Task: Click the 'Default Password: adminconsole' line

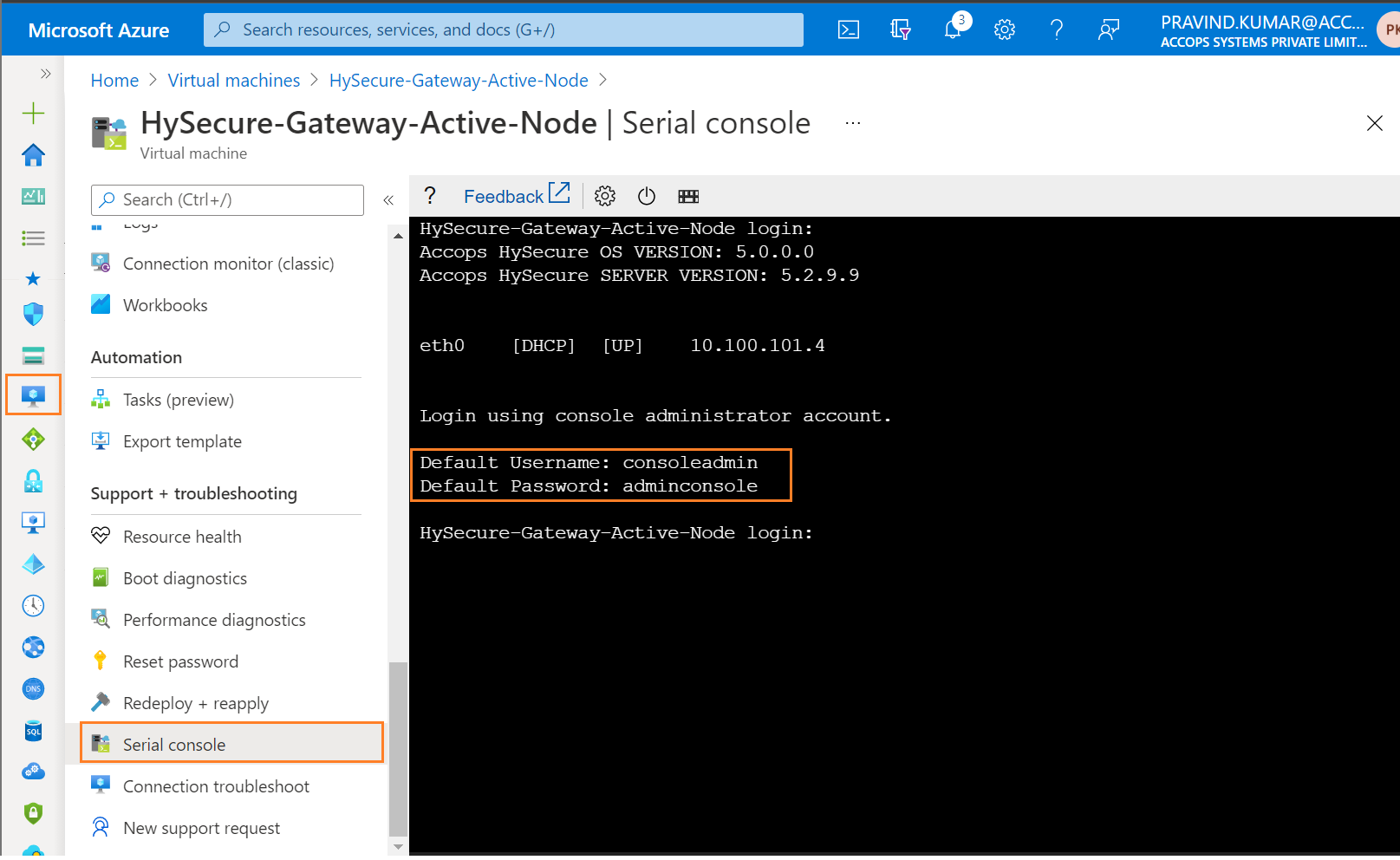Action: tap(589, 486)
